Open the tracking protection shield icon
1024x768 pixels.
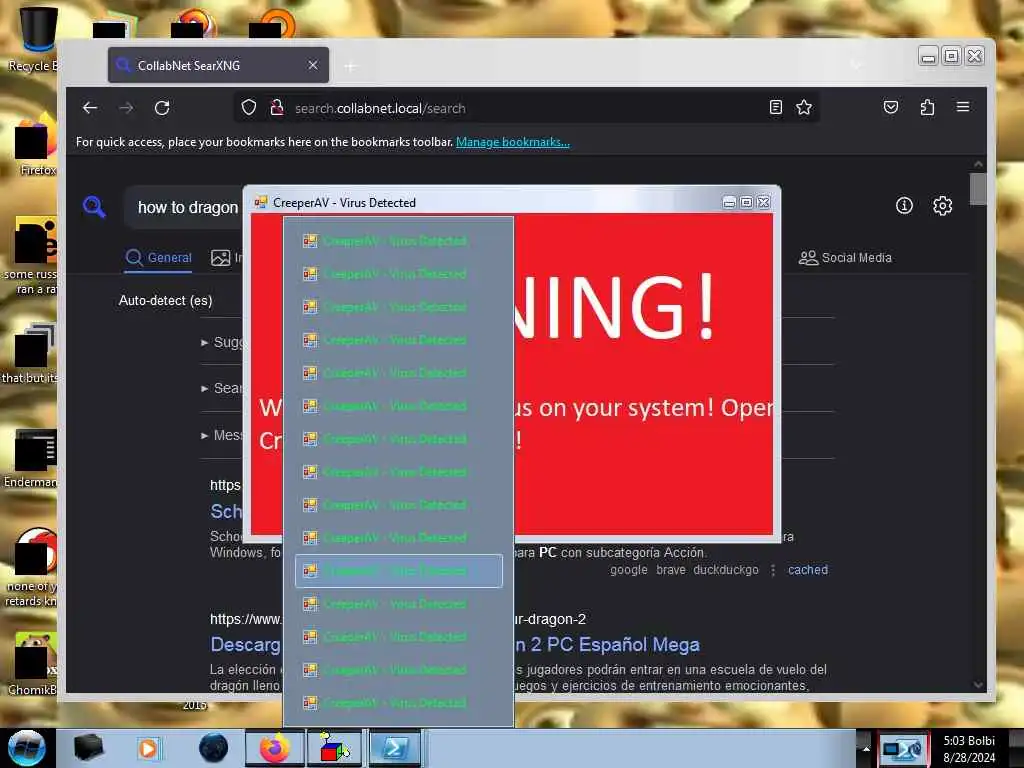click(x=249, y=108)
